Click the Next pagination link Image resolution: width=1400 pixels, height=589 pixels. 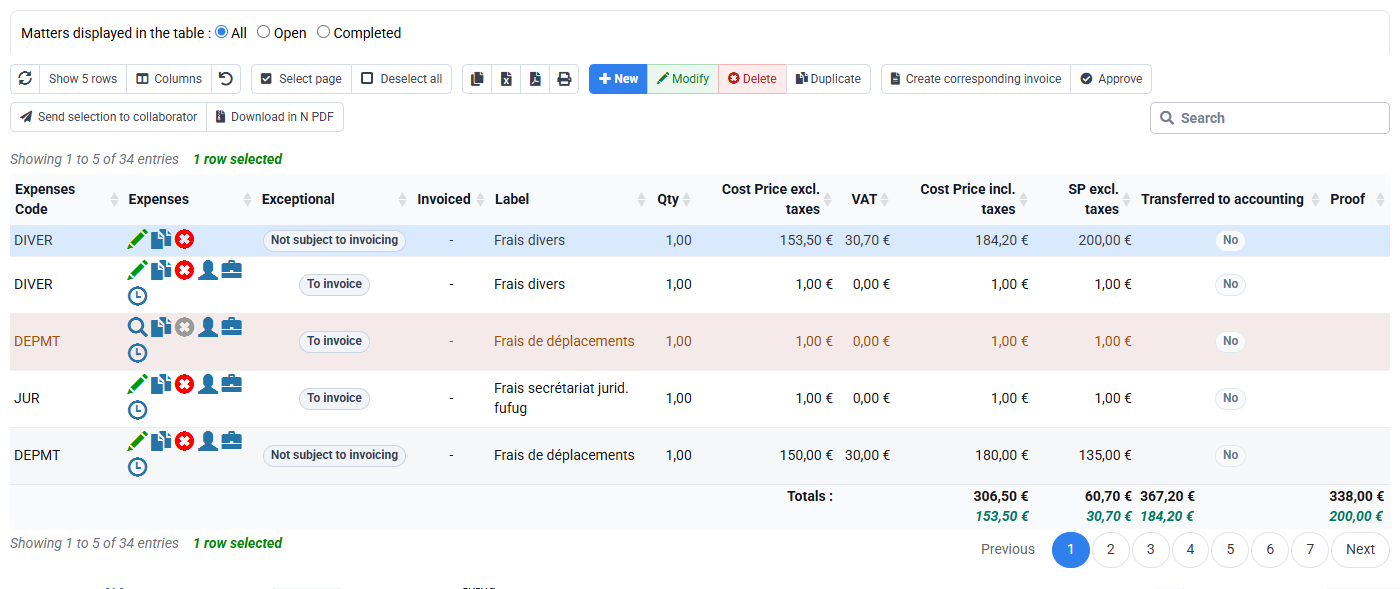pyautogui.click(x=1360, y=549)
